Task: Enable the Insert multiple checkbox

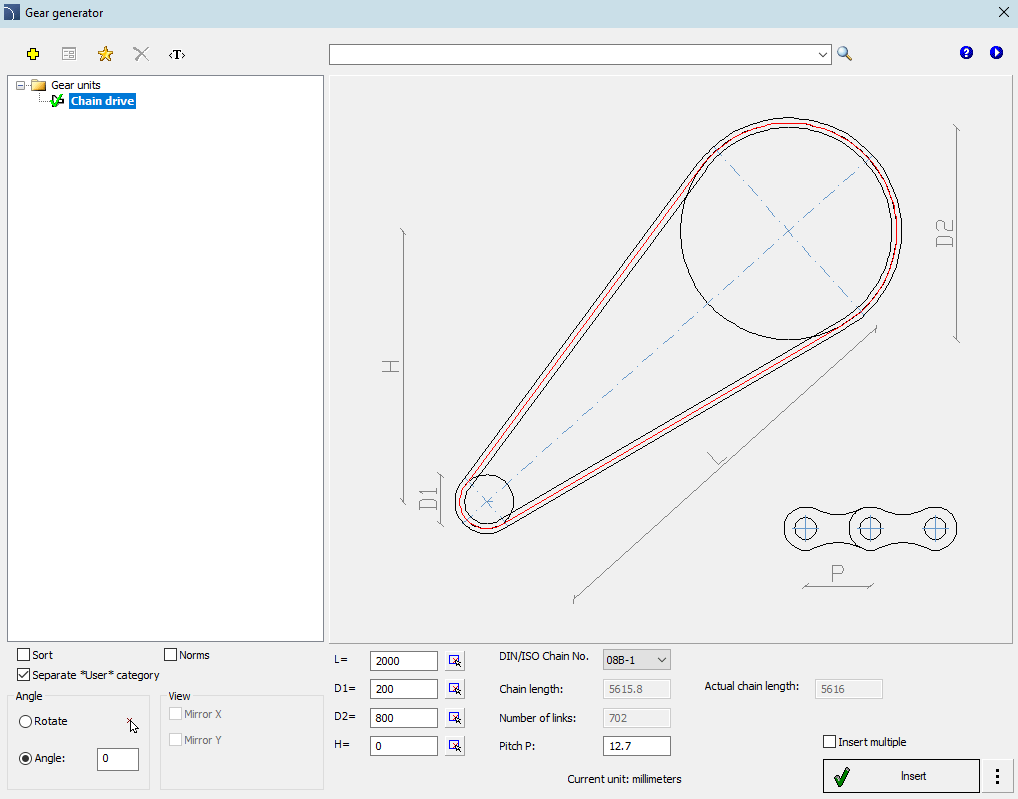Action: (x=829, y=741)
